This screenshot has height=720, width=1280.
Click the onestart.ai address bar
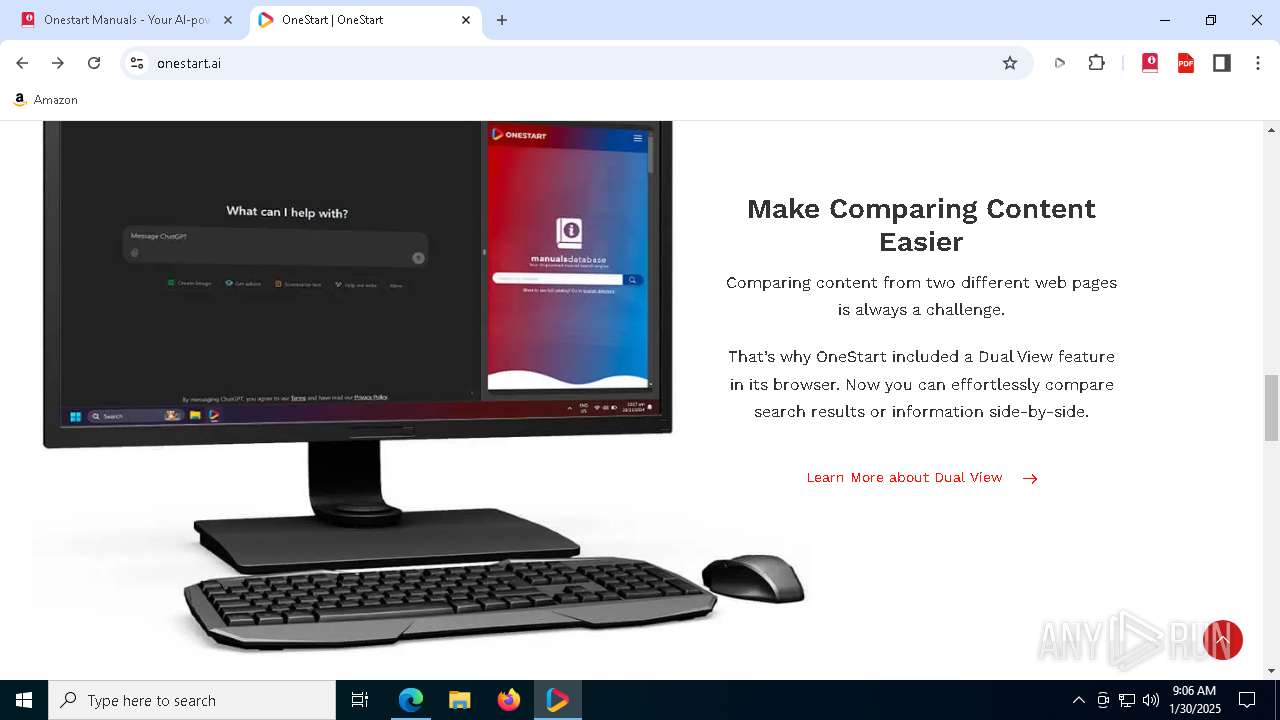575,63
